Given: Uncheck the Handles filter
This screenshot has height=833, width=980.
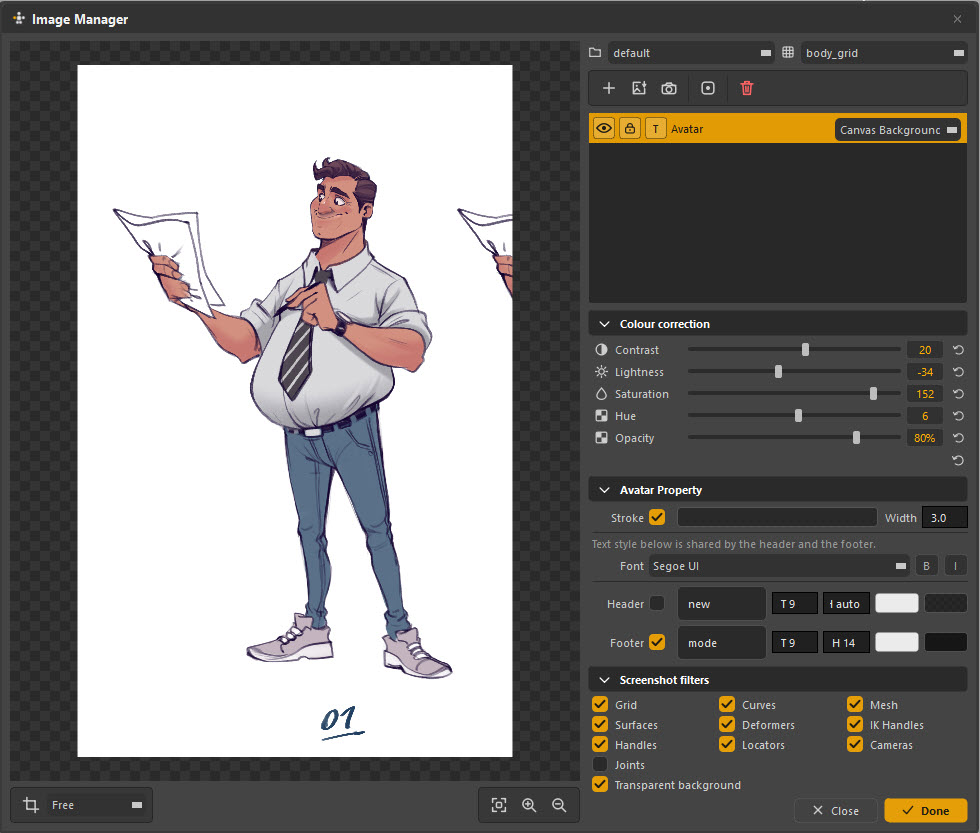Looking at the screenshot, I should coord(600,744).
